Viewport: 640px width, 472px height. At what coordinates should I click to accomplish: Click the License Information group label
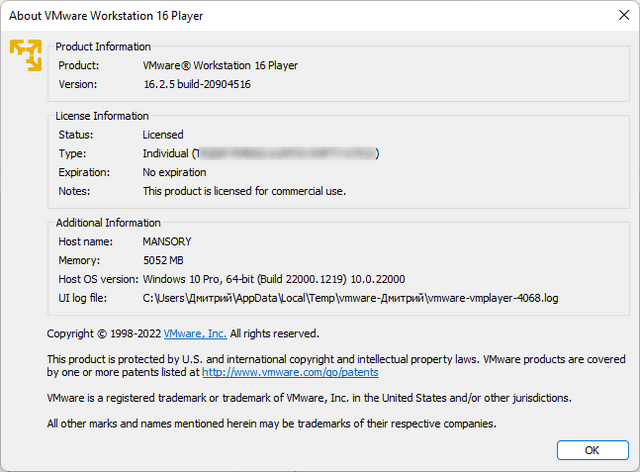point(102,116)
